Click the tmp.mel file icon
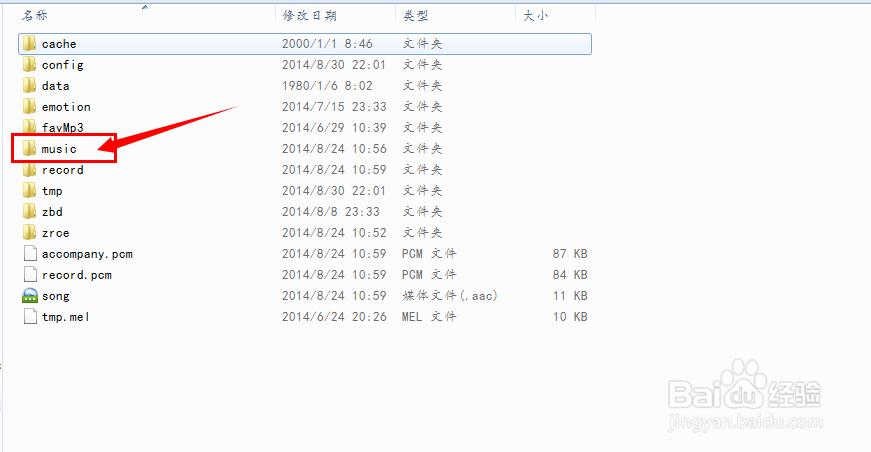 click(31, 317)
